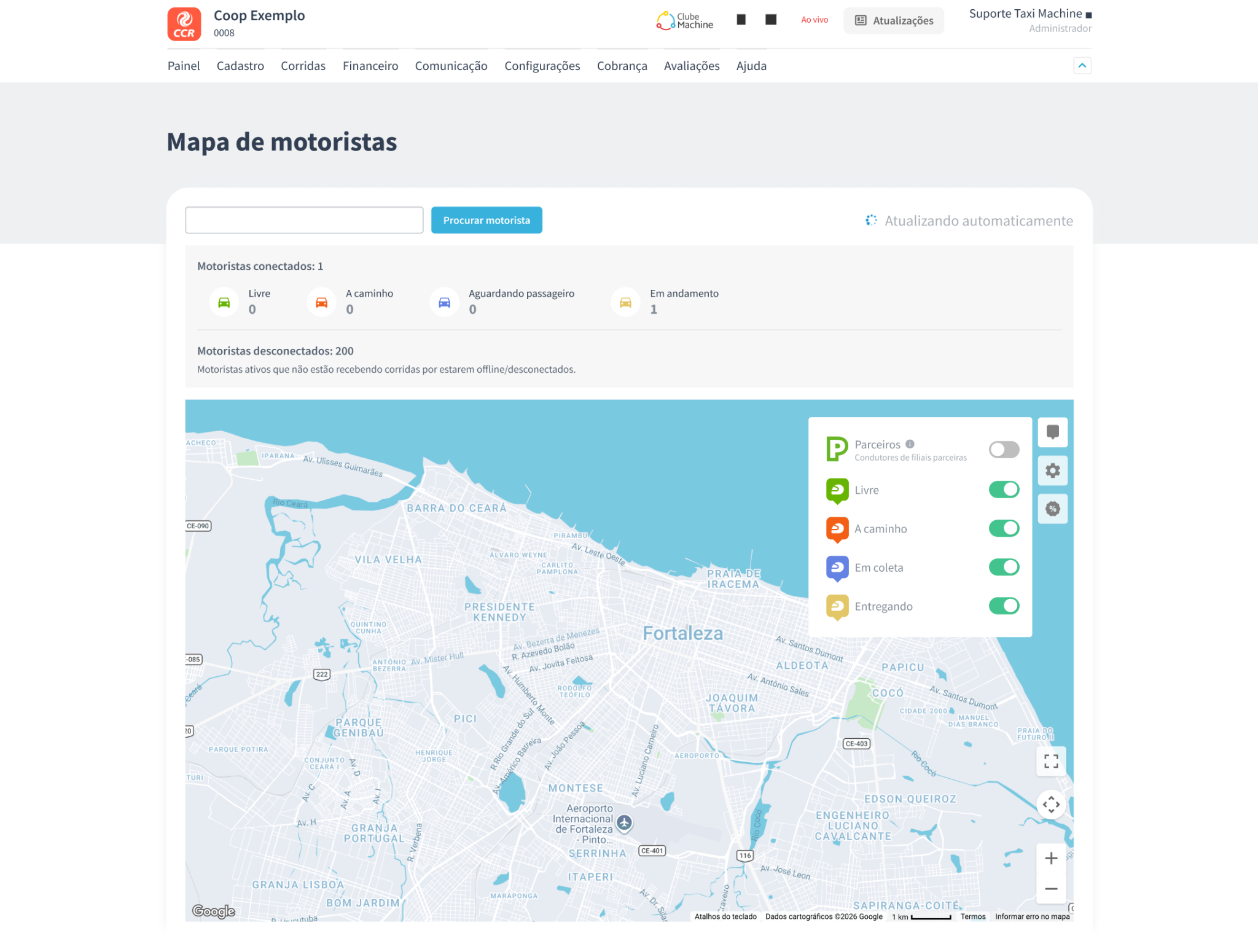Open the Atualizações button
This screenshot has height=952, width=1258.
click(894, 21)
